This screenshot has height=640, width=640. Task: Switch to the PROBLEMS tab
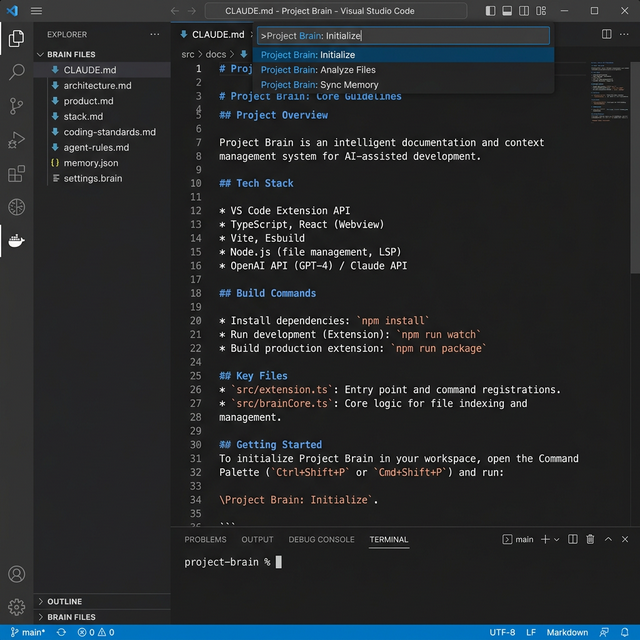(205, 540)
